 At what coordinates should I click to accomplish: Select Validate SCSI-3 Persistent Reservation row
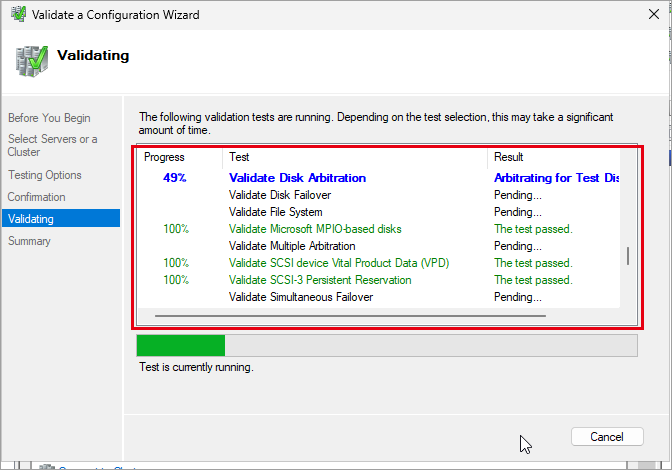379,280
